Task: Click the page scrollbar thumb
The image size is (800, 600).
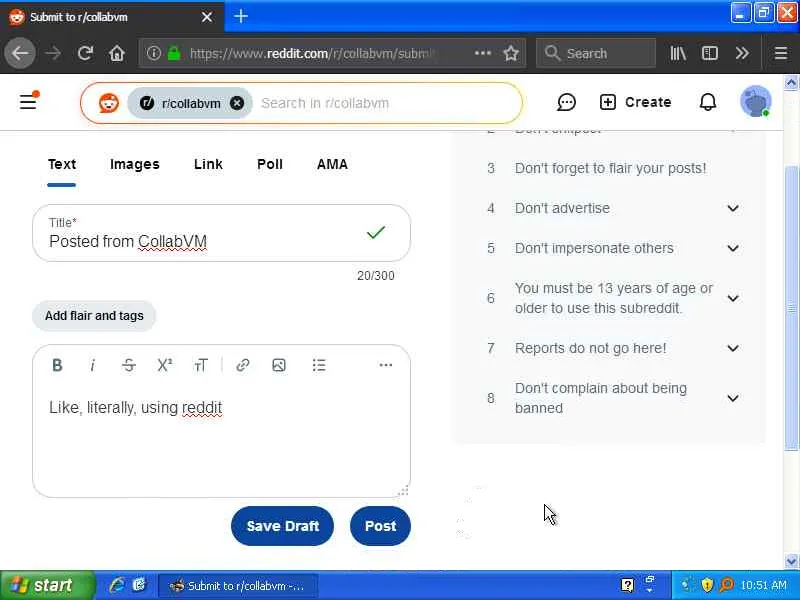Action: (791, 308)
